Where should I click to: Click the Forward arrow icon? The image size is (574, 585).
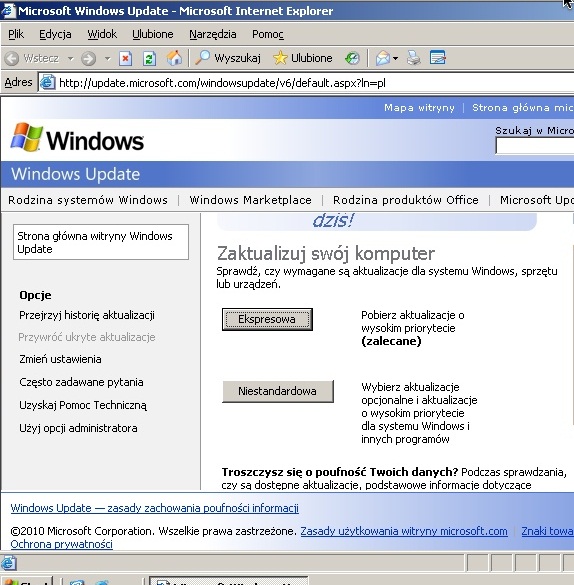(88, 59)
